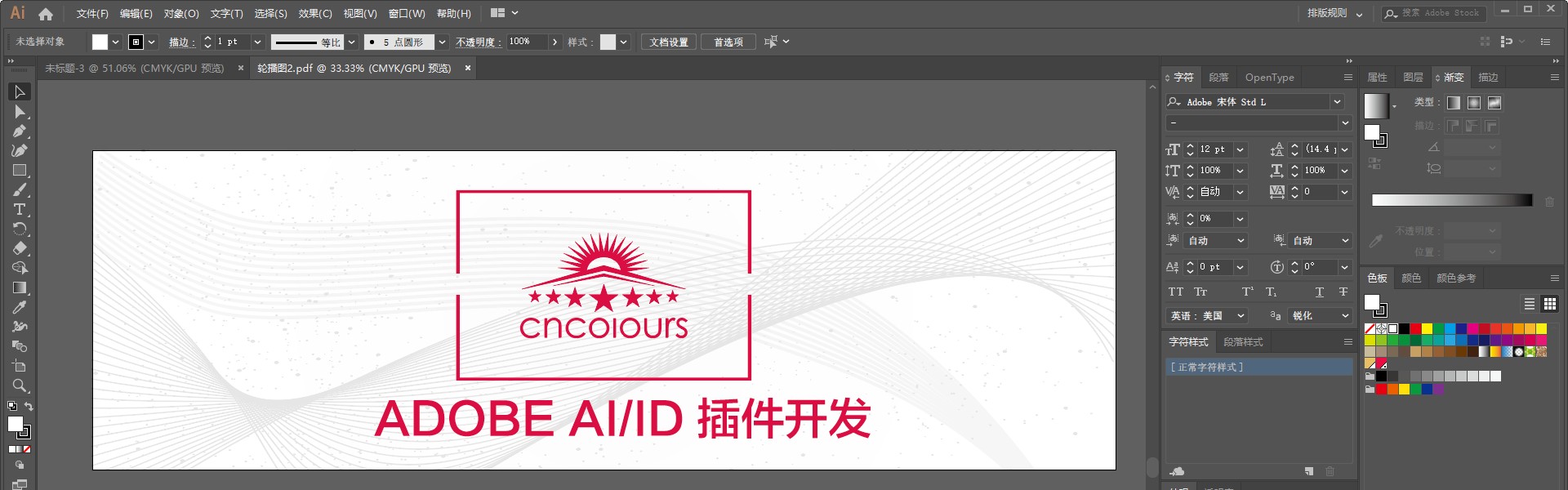This screenshot has height=490, width=1568.
Task: Open the stroke weight 1 pt dropdown
Action: [257, 42]
